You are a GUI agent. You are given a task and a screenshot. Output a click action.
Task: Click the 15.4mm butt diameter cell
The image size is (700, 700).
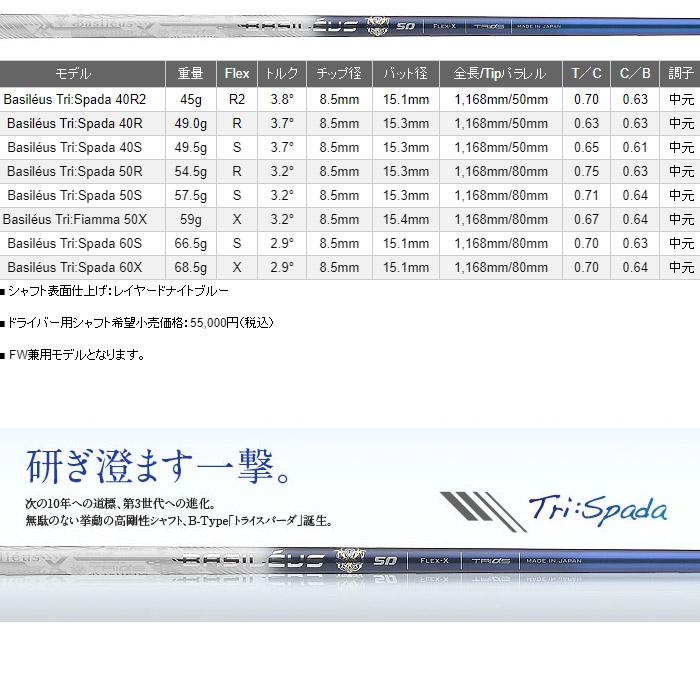(406, 220)
